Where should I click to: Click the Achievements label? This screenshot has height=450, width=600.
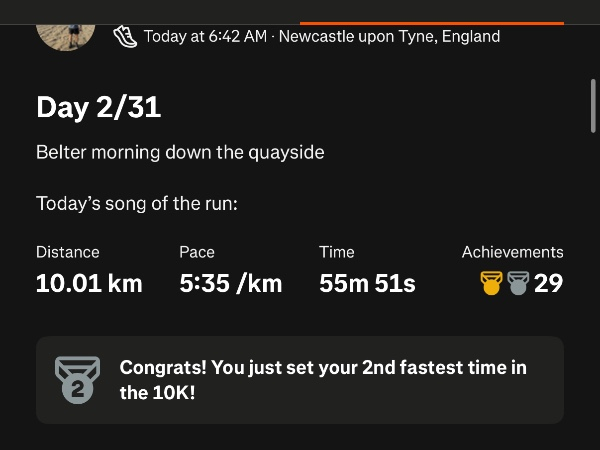point(512,252)
